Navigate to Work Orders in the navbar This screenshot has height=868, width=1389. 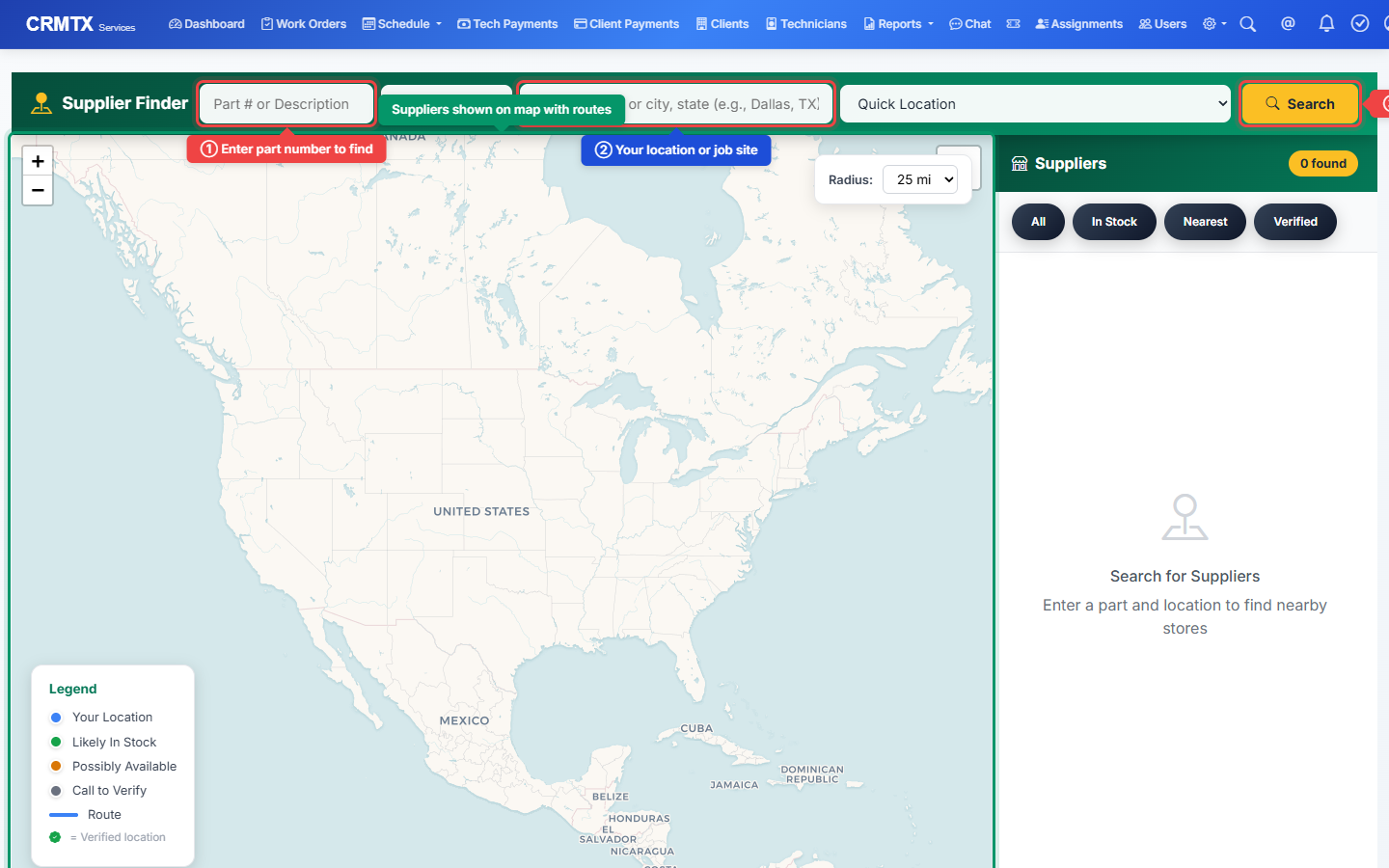point(304,23)
